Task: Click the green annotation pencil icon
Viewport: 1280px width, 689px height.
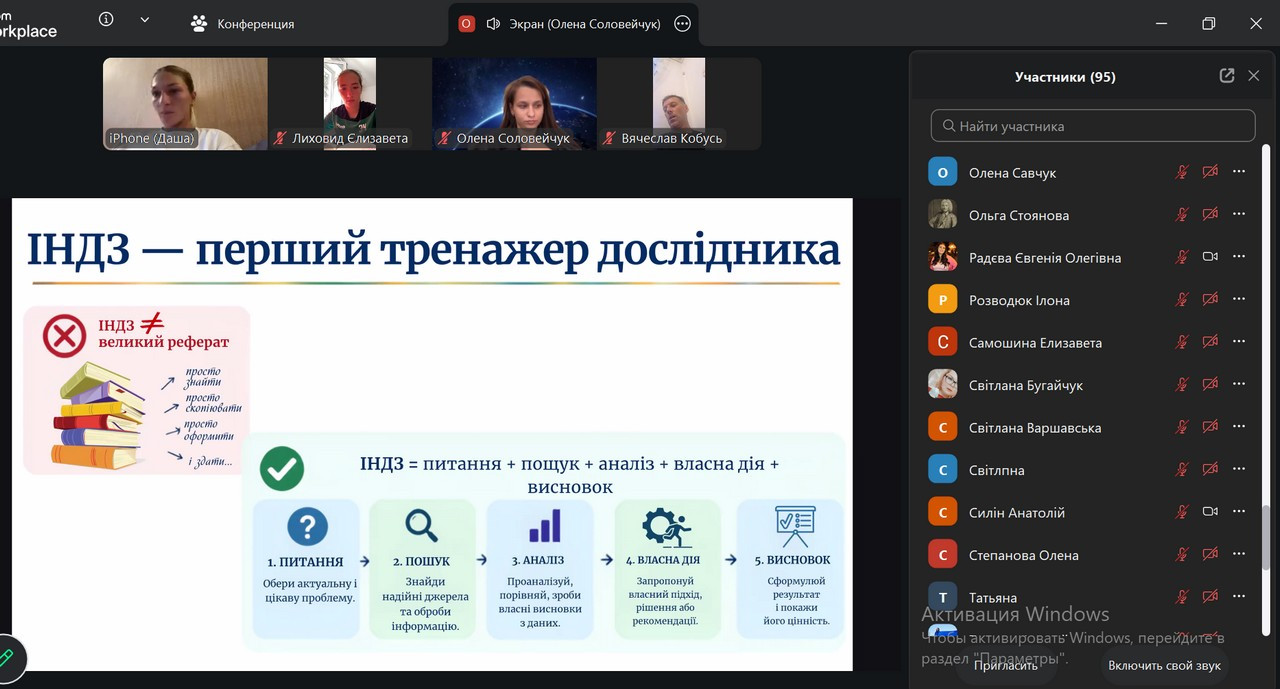Action: pos(7,657)
